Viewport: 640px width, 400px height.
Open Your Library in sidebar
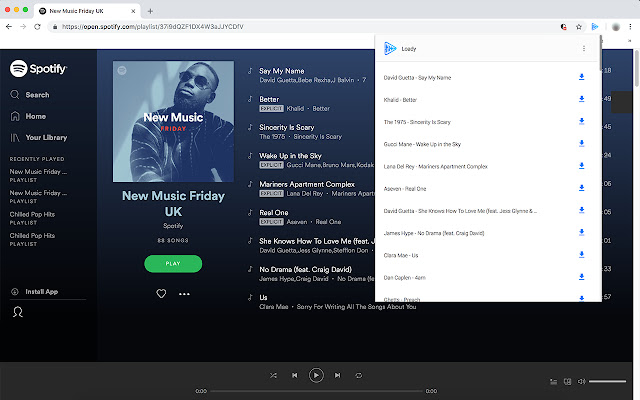click(39, 138)
